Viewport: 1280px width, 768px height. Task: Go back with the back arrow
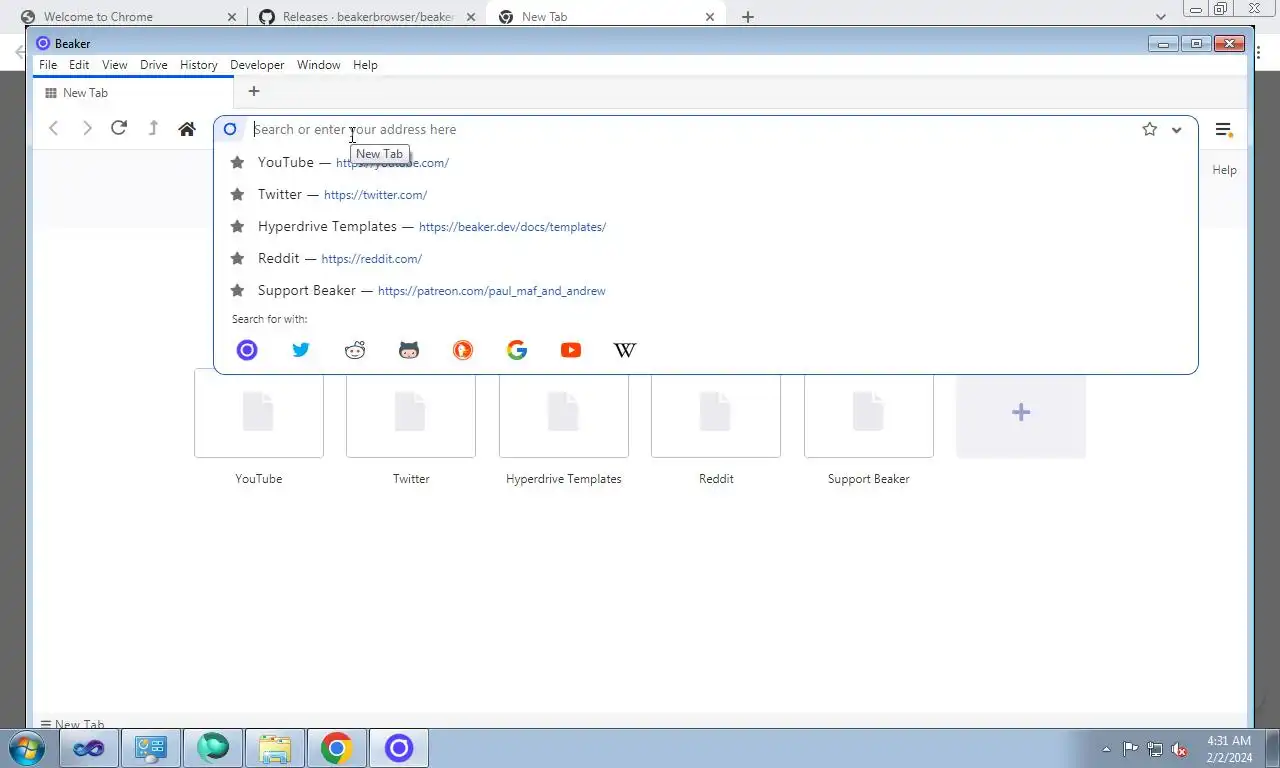pyautogui.click(x=54, y=128)
